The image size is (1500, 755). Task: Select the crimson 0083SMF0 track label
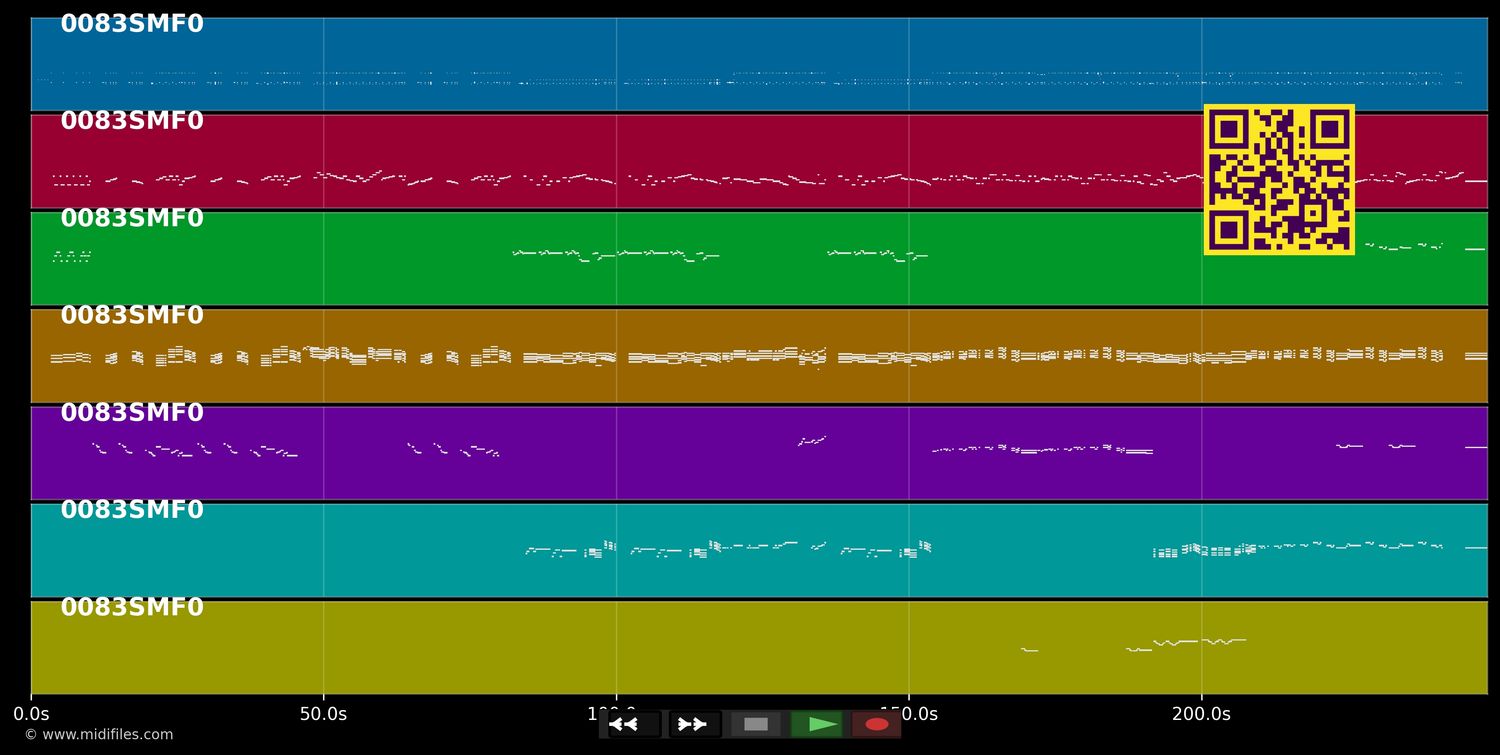click(x=131, y=120)
